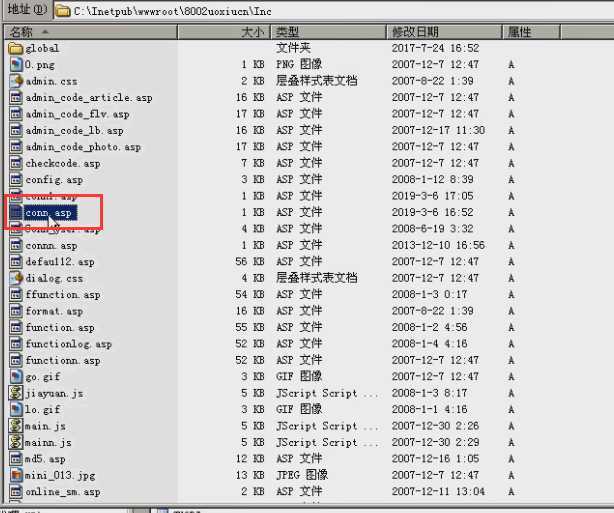The width and height of the screenshot is (614, 513).
Task: Select the md5.asp file icon
Action: [x=16, y=459]
